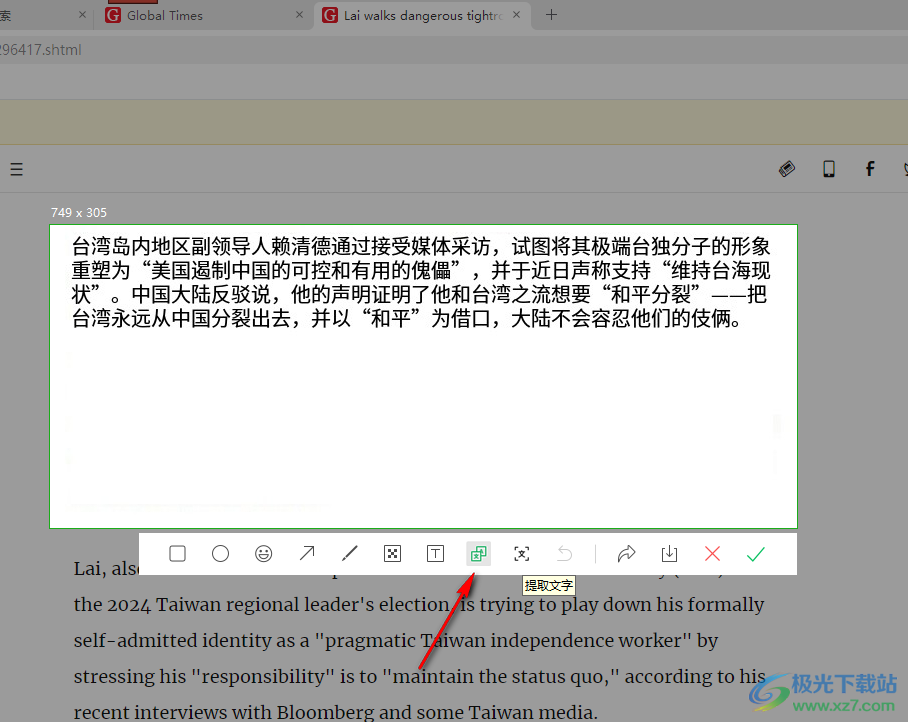Confirm screenshot with the green checkmark
This screenshot has width=908, height=722.
click(756, 553)
